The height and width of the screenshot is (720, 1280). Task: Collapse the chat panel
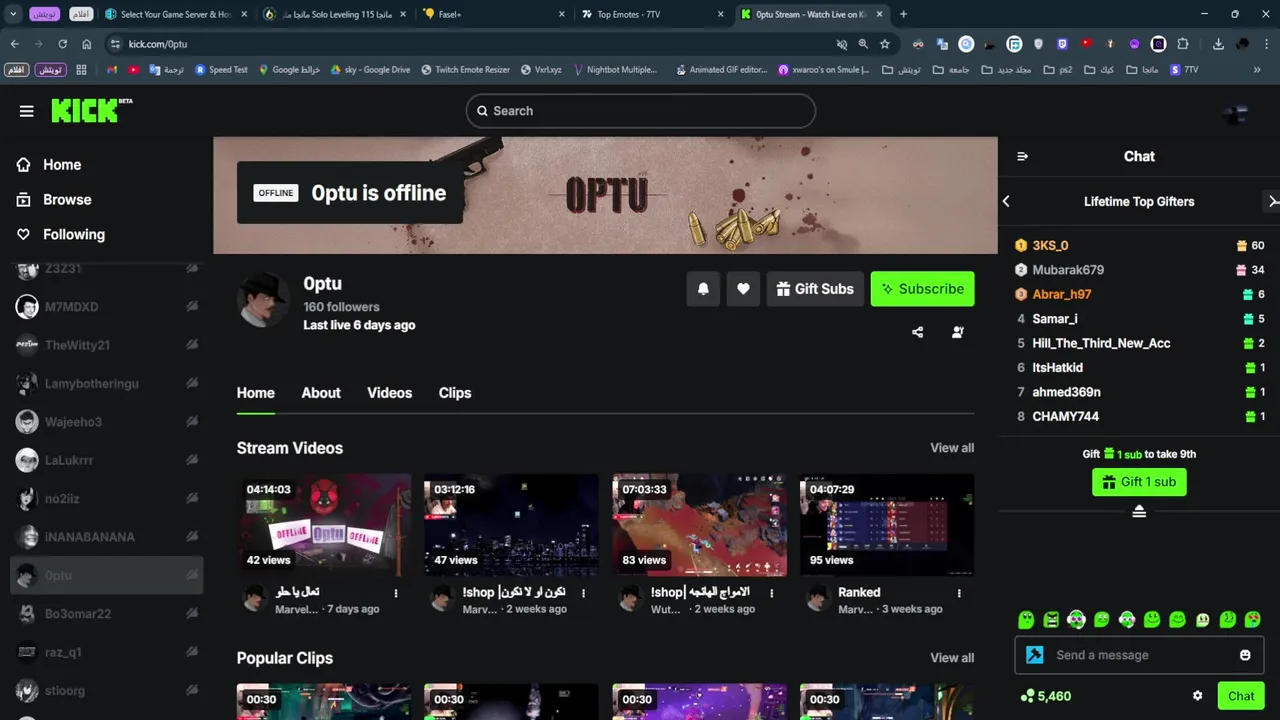pyautogui.click(x=1022, y=156)
